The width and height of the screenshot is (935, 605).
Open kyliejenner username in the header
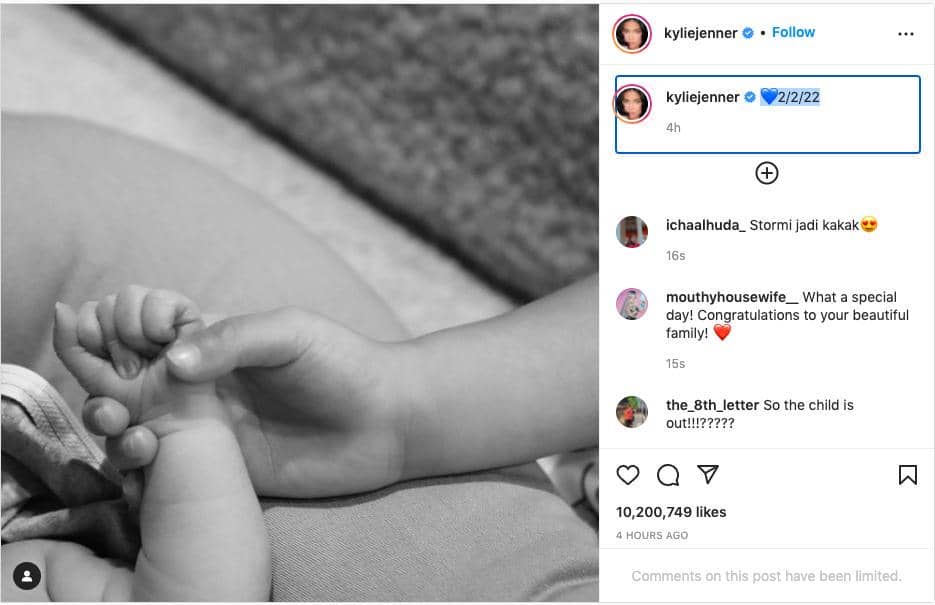[x=701, y=33]
